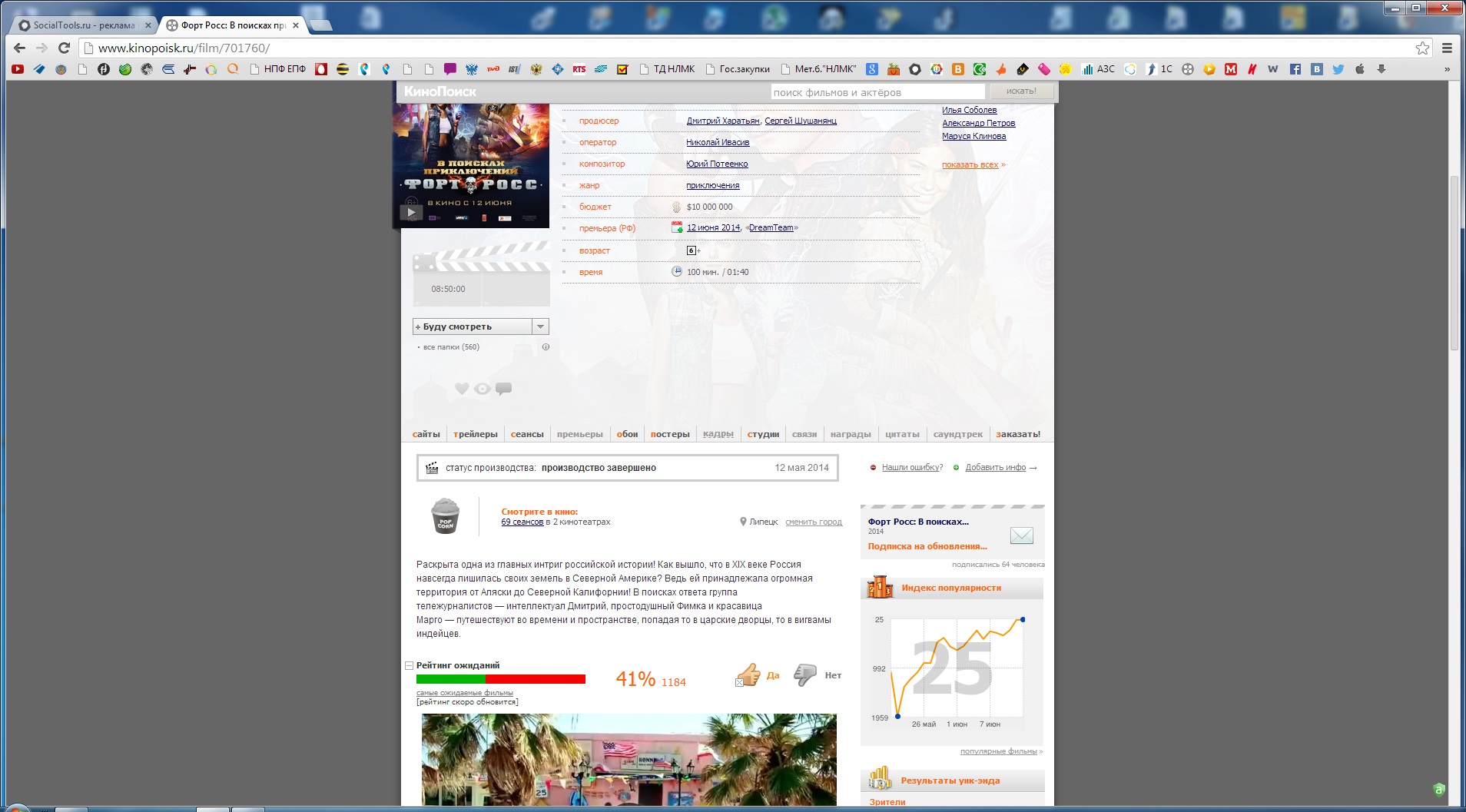Open the заказать! tab
The width and height of the screenshot is (1466, 812).
tap(1018, 434)
